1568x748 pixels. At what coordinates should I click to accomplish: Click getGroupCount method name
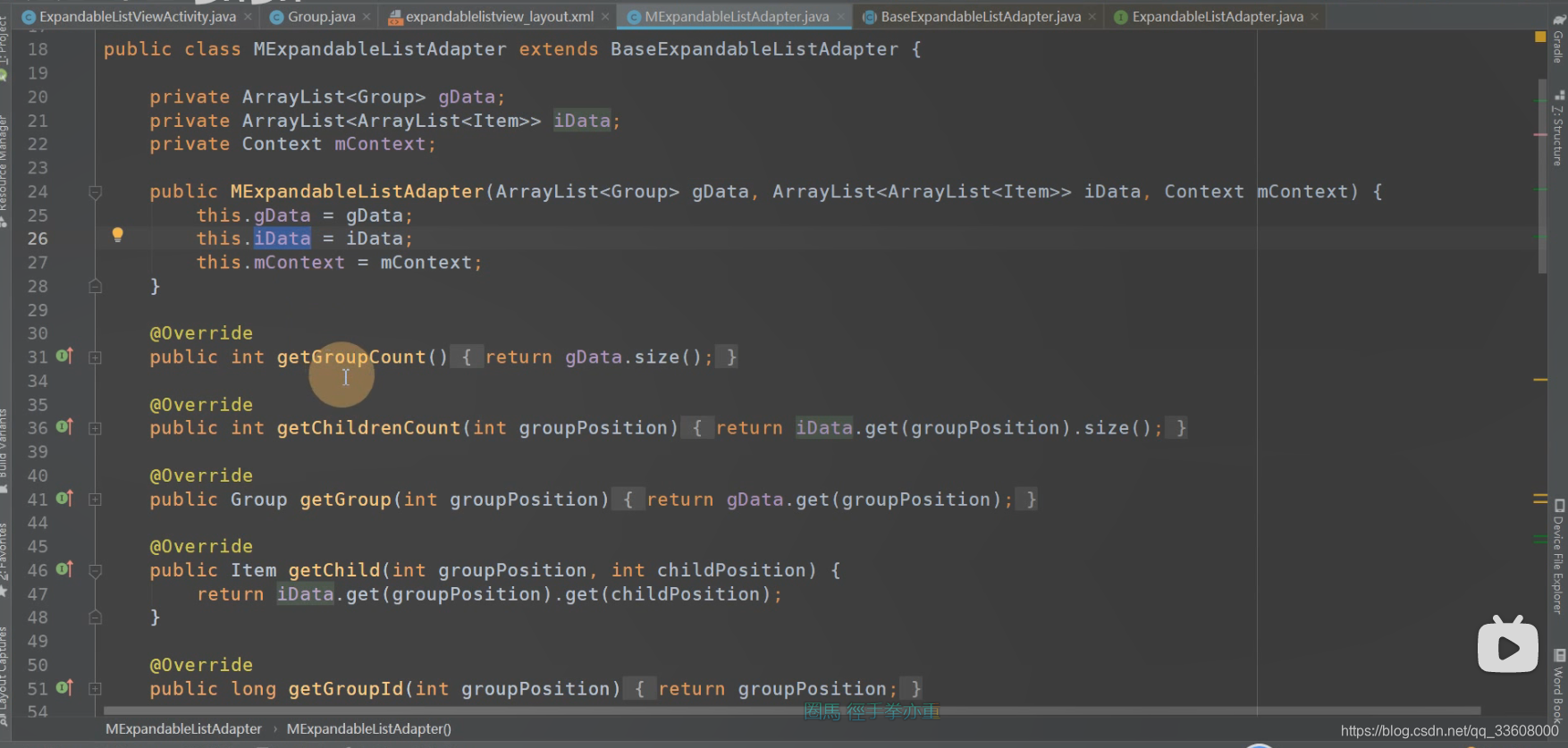point(351,357)
